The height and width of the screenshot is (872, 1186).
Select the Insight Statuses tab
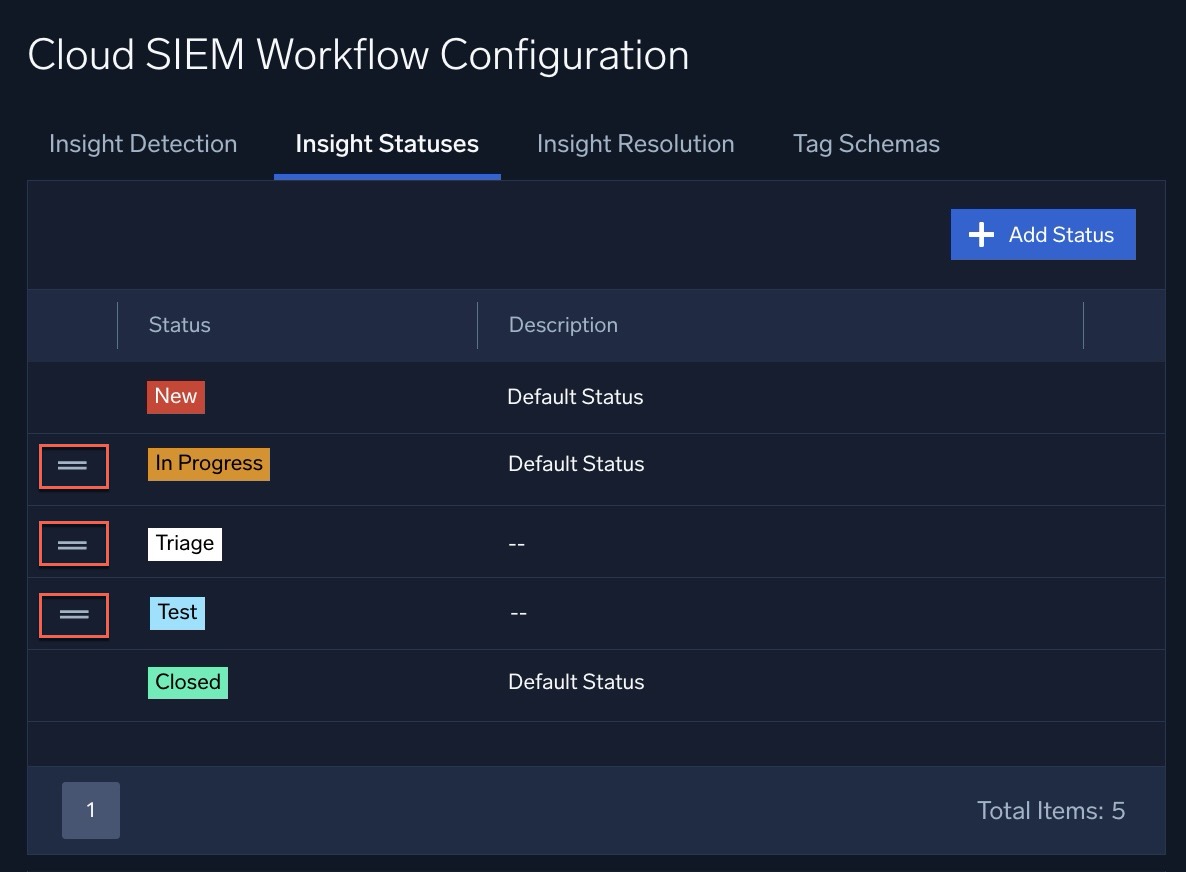coord(387,144)
